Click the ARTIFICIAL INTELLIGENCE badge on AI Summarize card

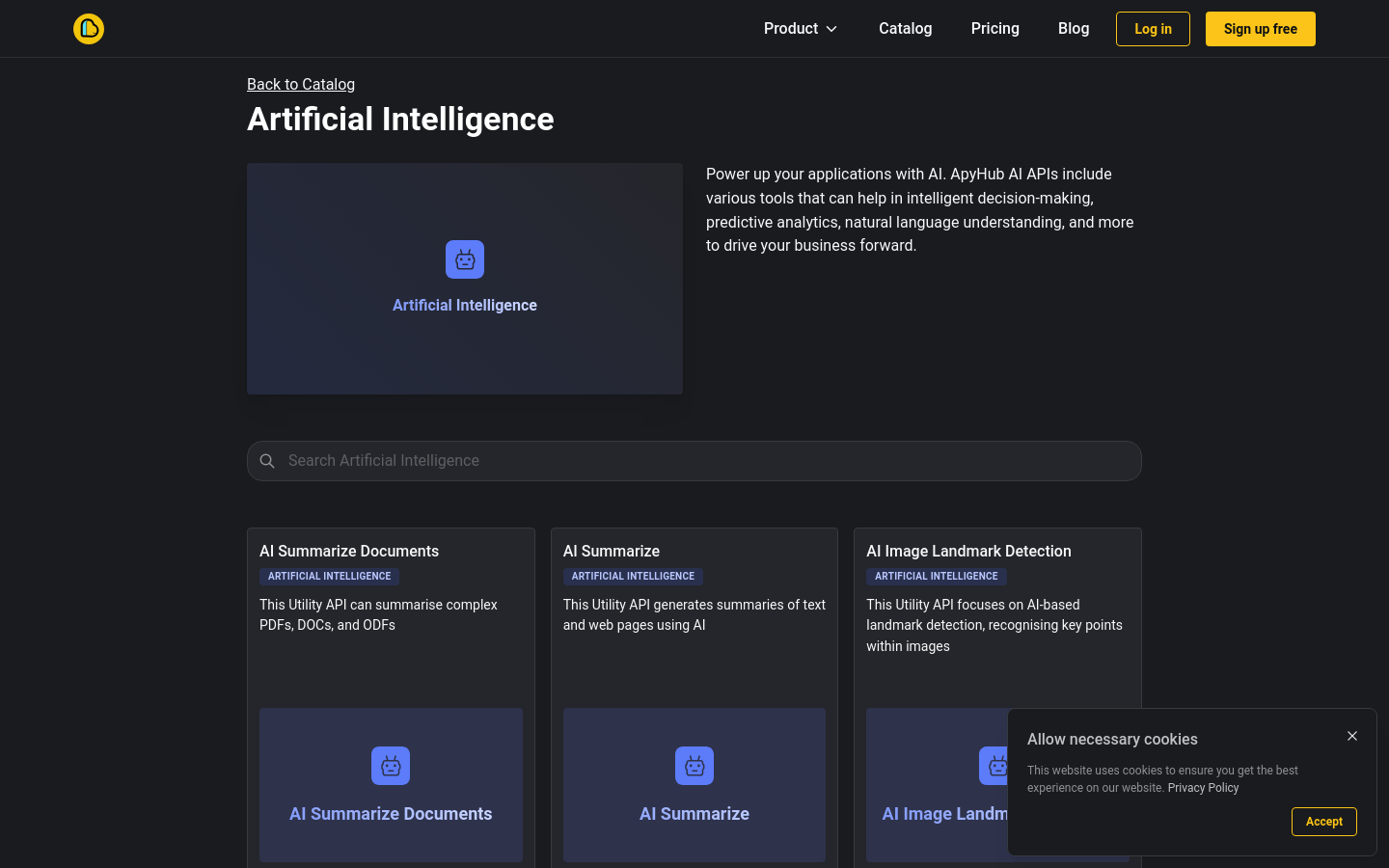633,576
